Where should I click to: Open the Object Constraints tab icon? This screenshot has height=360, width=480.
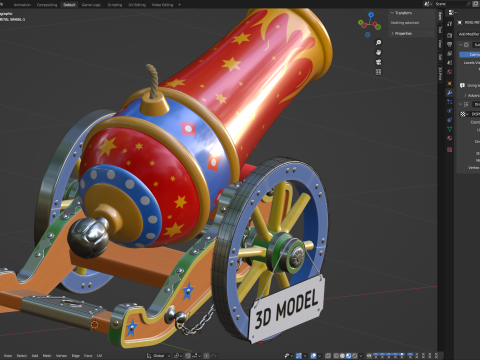click(449, 120)
